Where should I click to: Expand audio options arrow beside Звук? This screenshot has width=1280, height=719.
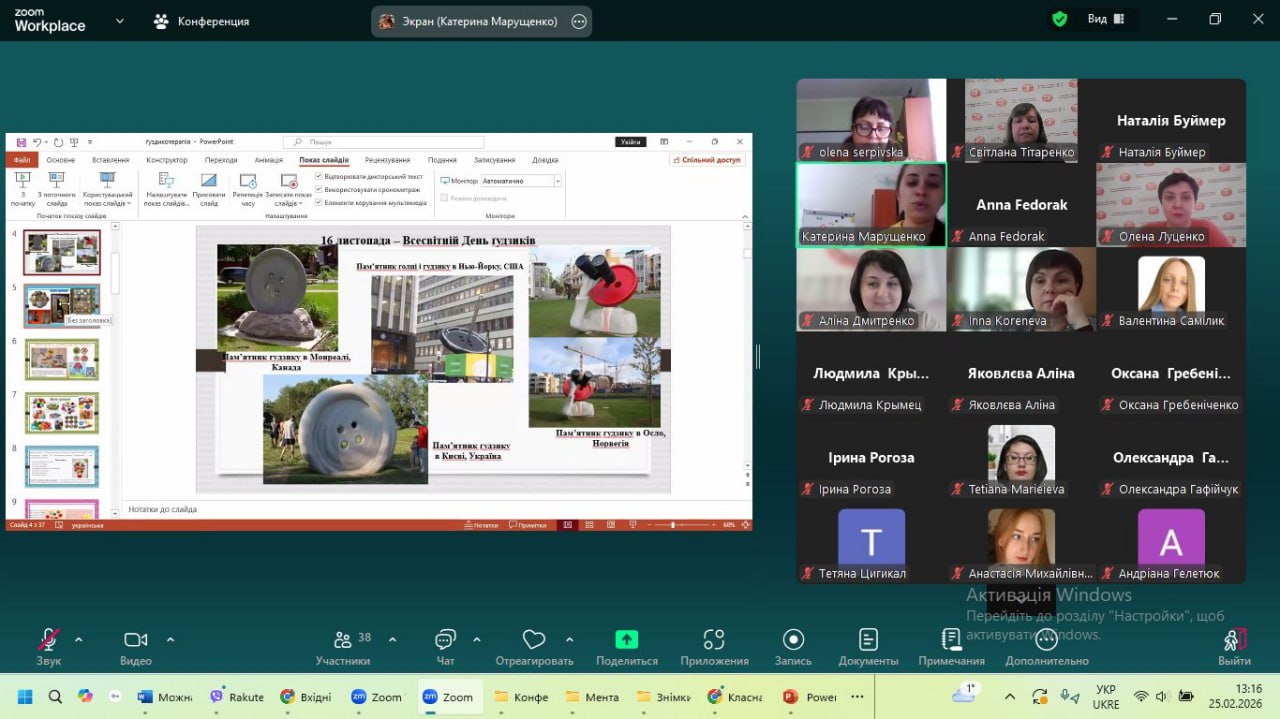[79, 639]
